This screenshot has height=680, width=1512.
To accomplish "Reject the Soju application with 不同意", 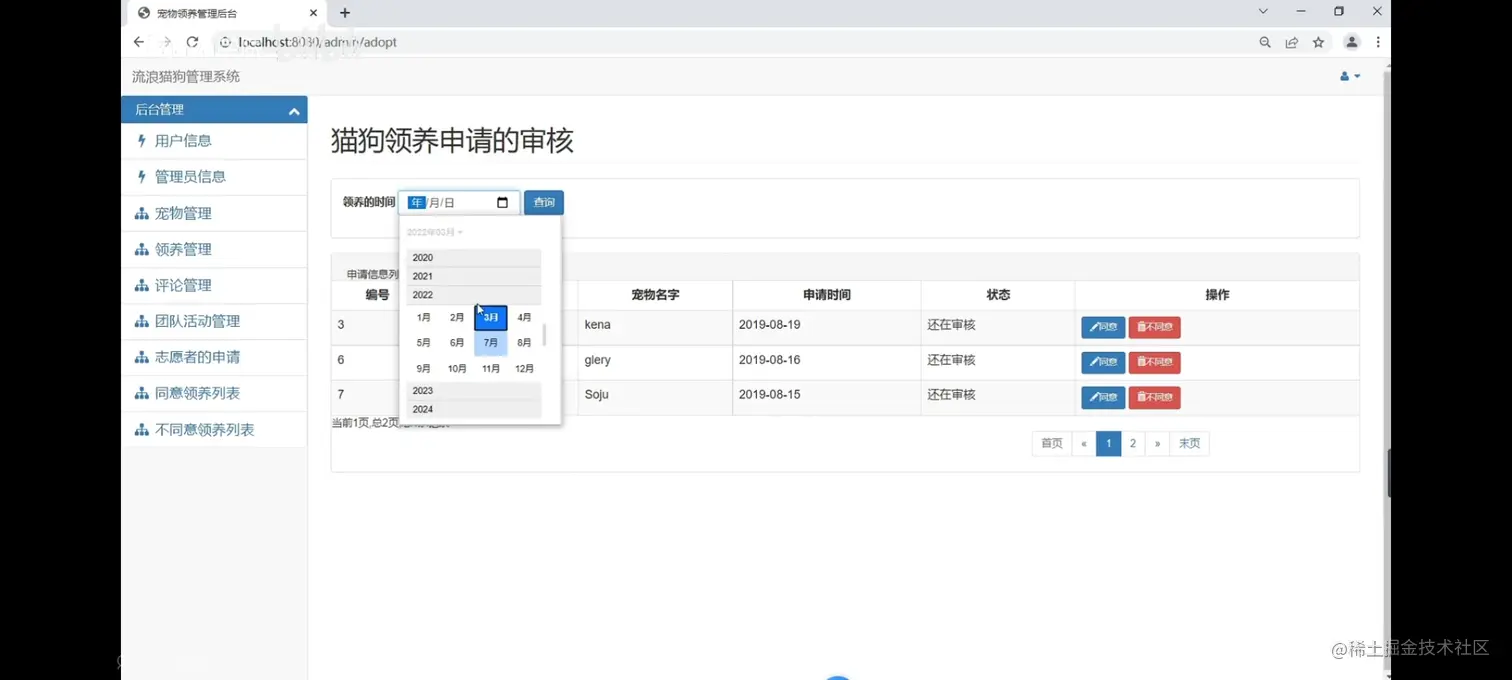I will (x=1155, y=397).
